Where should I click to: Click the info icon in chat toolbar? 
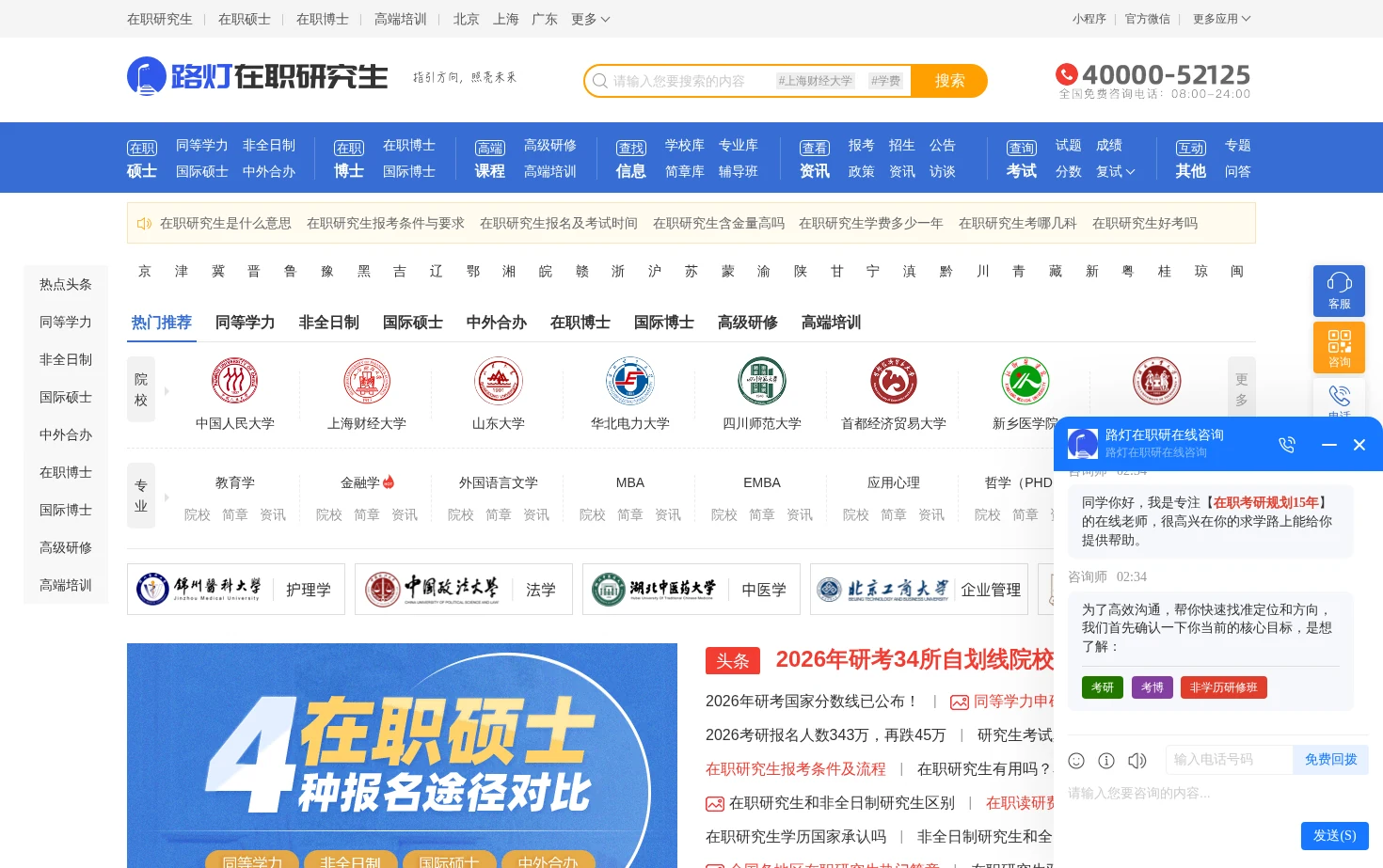(x=1106, y=760)
